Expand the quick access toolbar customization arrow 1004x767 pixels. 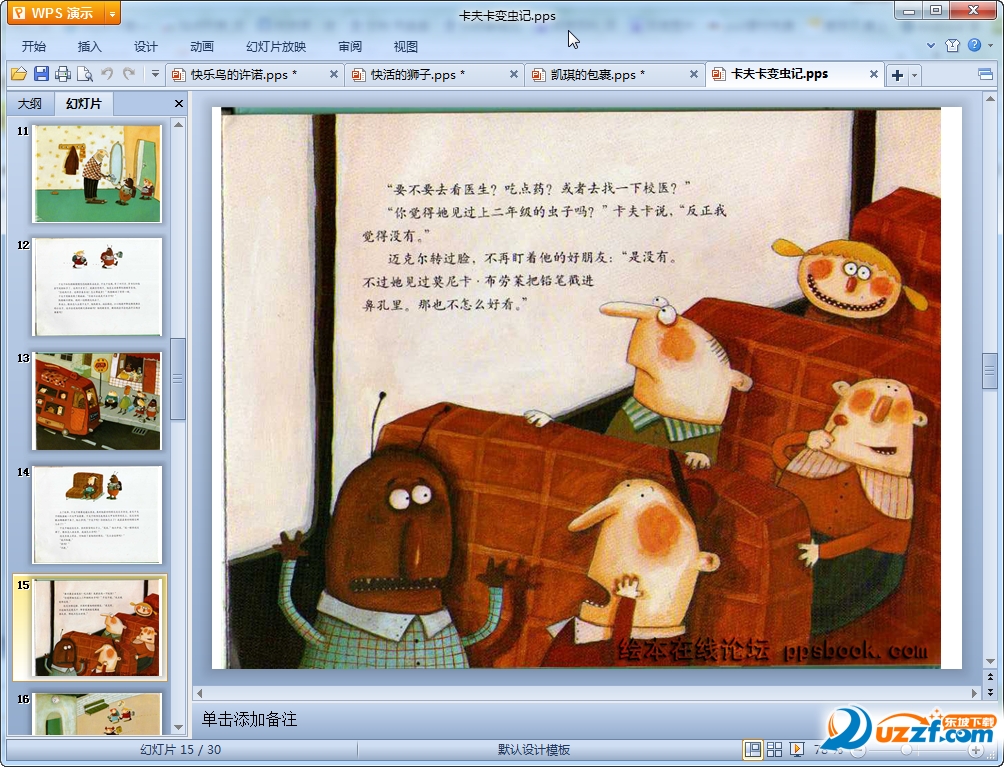click(155, 74)
